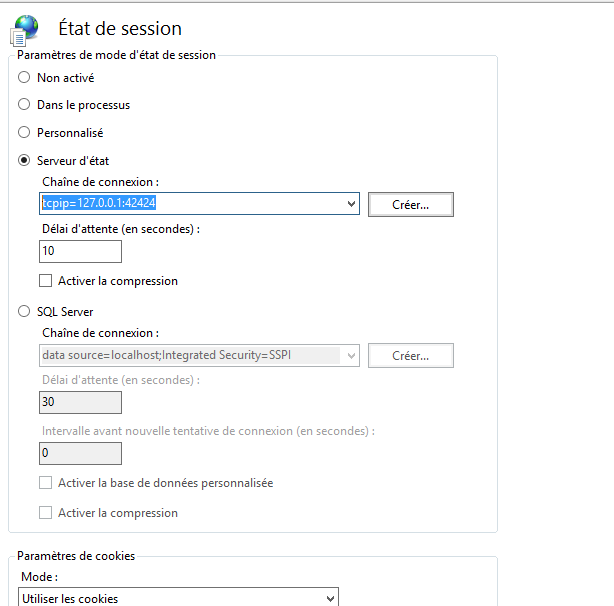Open the SQL data source connection dropdown
The image size is (614, 606).
(350, 356)
